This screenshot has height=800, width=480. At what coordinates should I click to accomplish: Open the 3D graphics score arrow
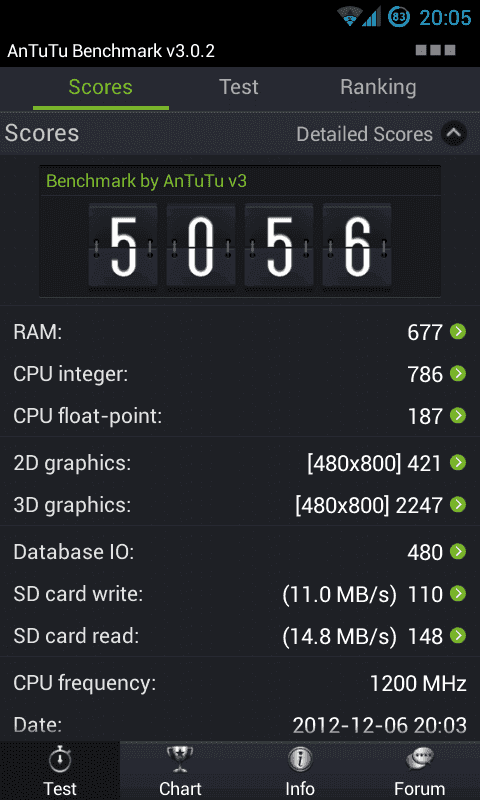pyautogui.click(x=458, y=505)
